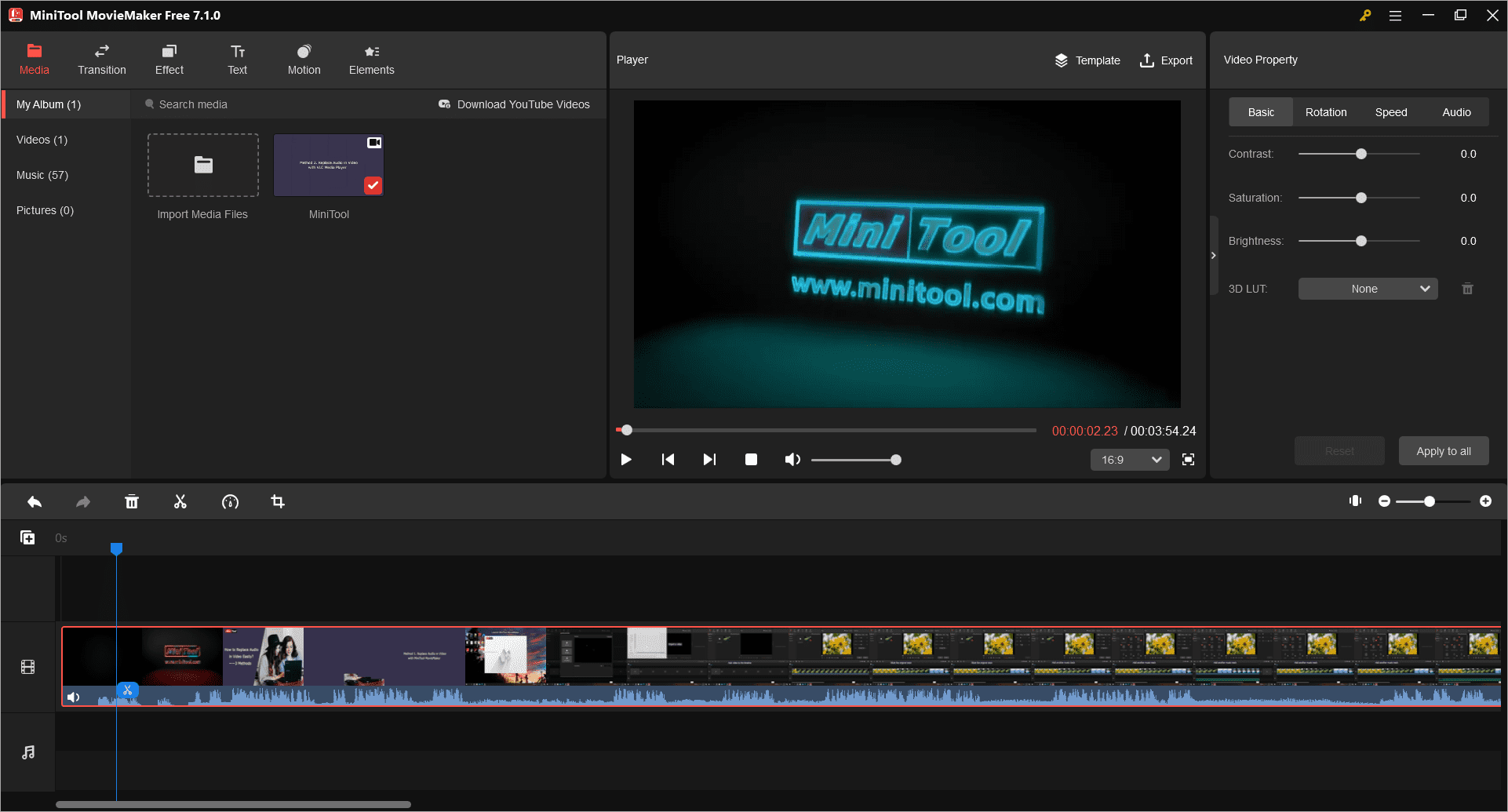Image resolution: width=1508 pixels, height=812 pixels.
Task: Open the hamburger main menu
Action: point(1395,15)
